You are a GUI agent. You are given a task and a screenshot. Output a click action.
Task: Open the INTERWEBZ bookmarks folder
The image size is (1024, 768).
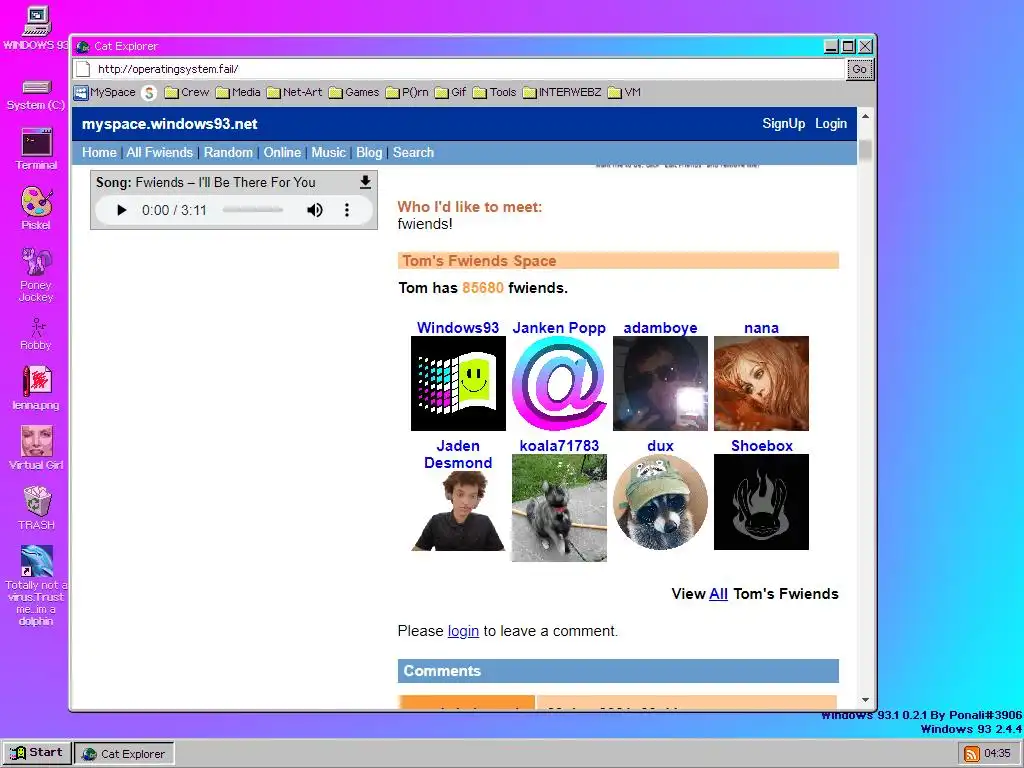pos(562,93)
